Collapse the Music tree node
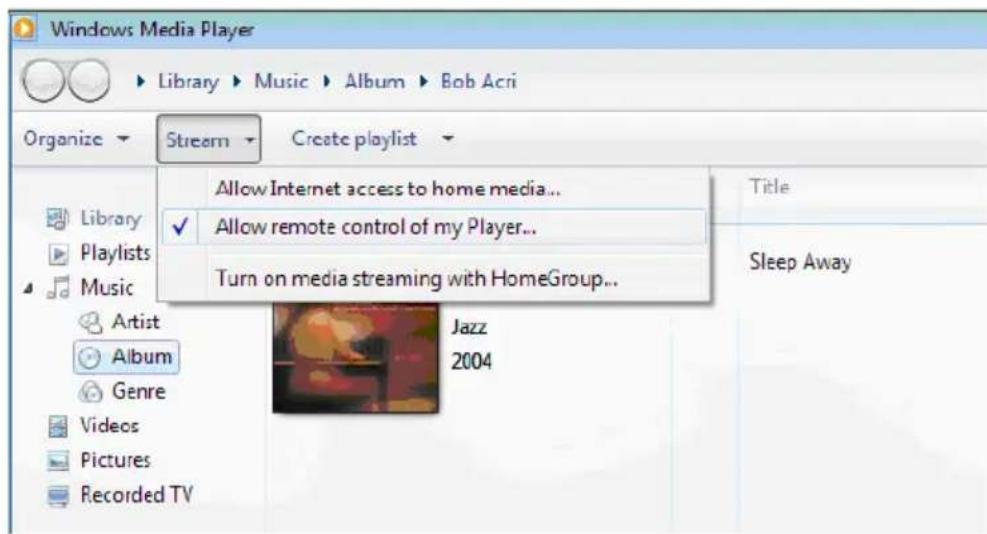Screen dimensions: 987x534 [28, 288]
